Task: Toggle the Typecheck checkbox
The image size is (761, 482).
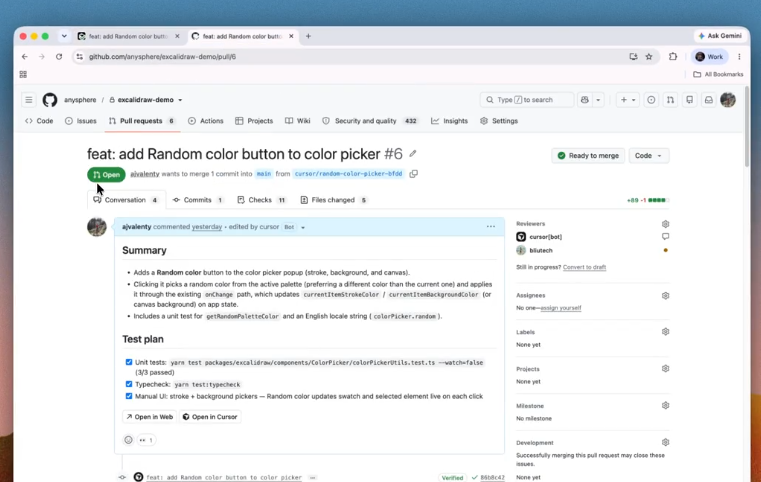Action: (129, 384)
